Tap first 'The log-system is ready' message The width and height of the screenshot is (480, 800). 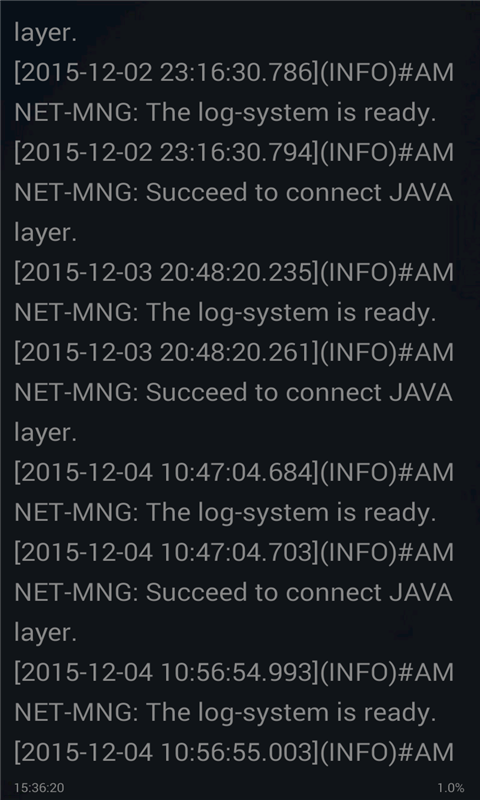[x=291, y=113]
